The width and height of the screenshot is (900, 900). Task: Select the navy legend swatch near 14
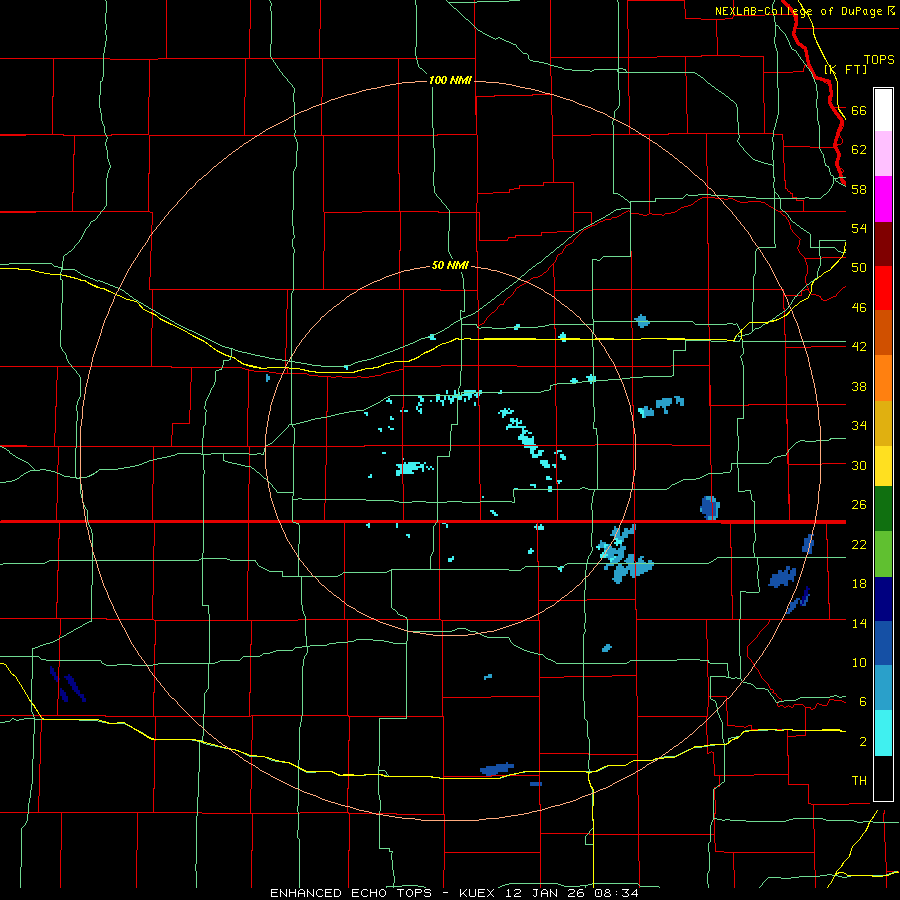[883, 599]
